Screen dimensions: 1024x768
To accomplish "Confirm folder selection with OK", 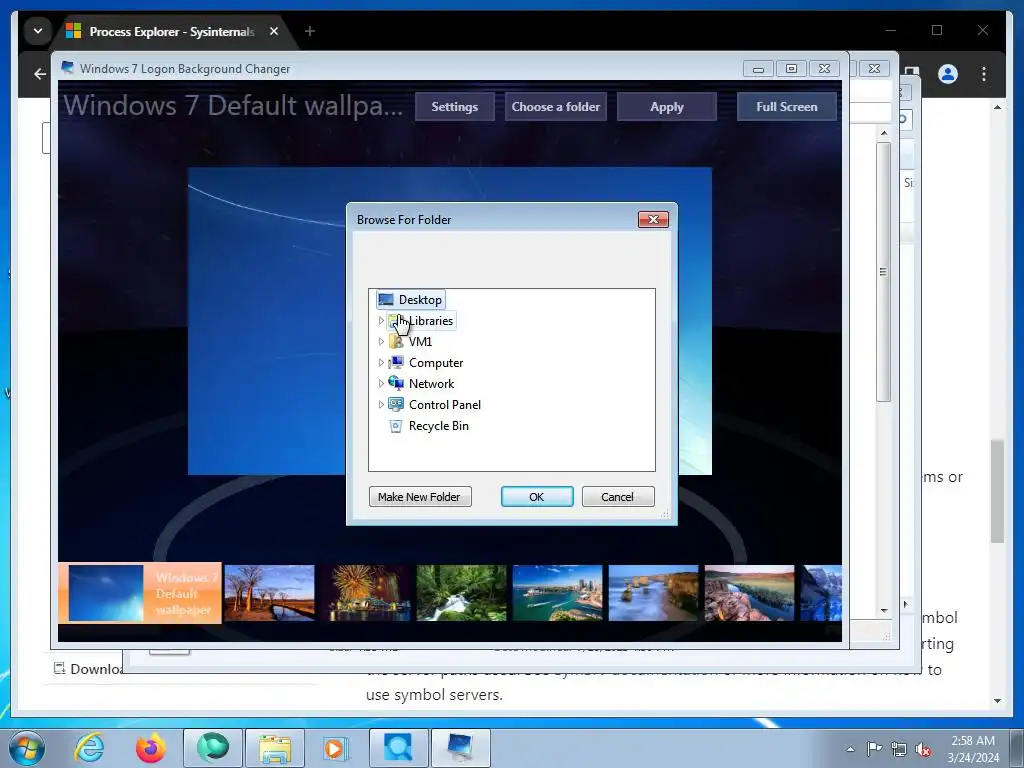I will pyautogui.click(x=537, y=497).
